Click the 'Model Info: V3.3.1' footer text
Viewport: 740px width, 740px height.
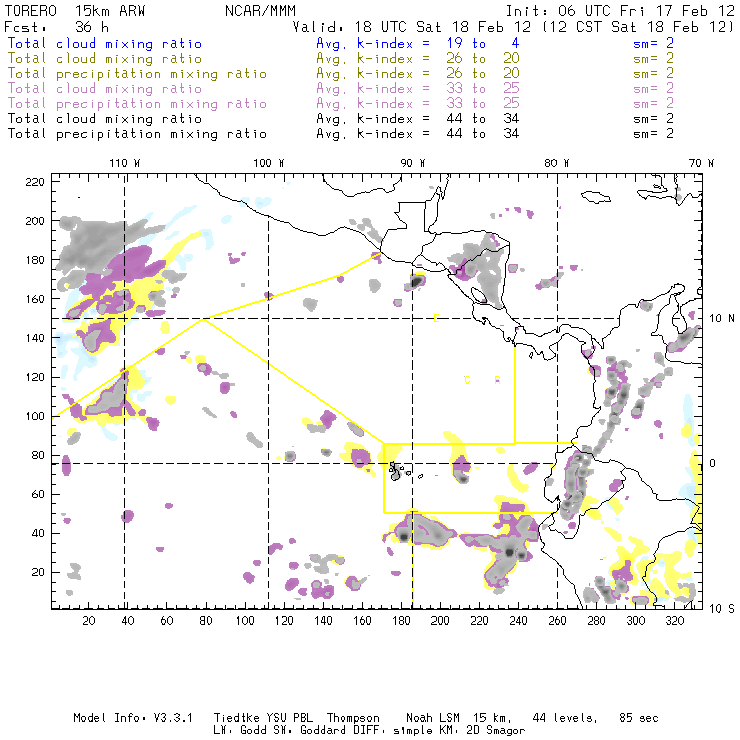pyautogui.click(x=133, y=718)
